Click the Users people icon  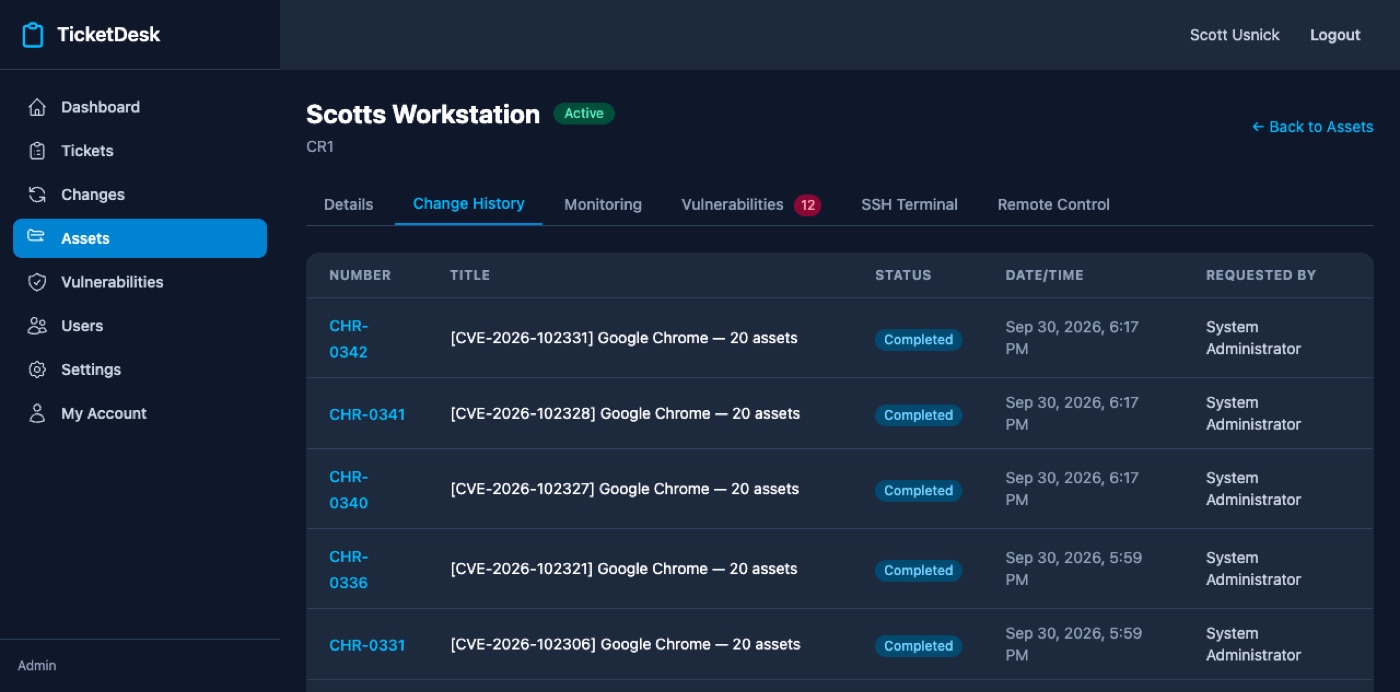(x=37, y=326)
